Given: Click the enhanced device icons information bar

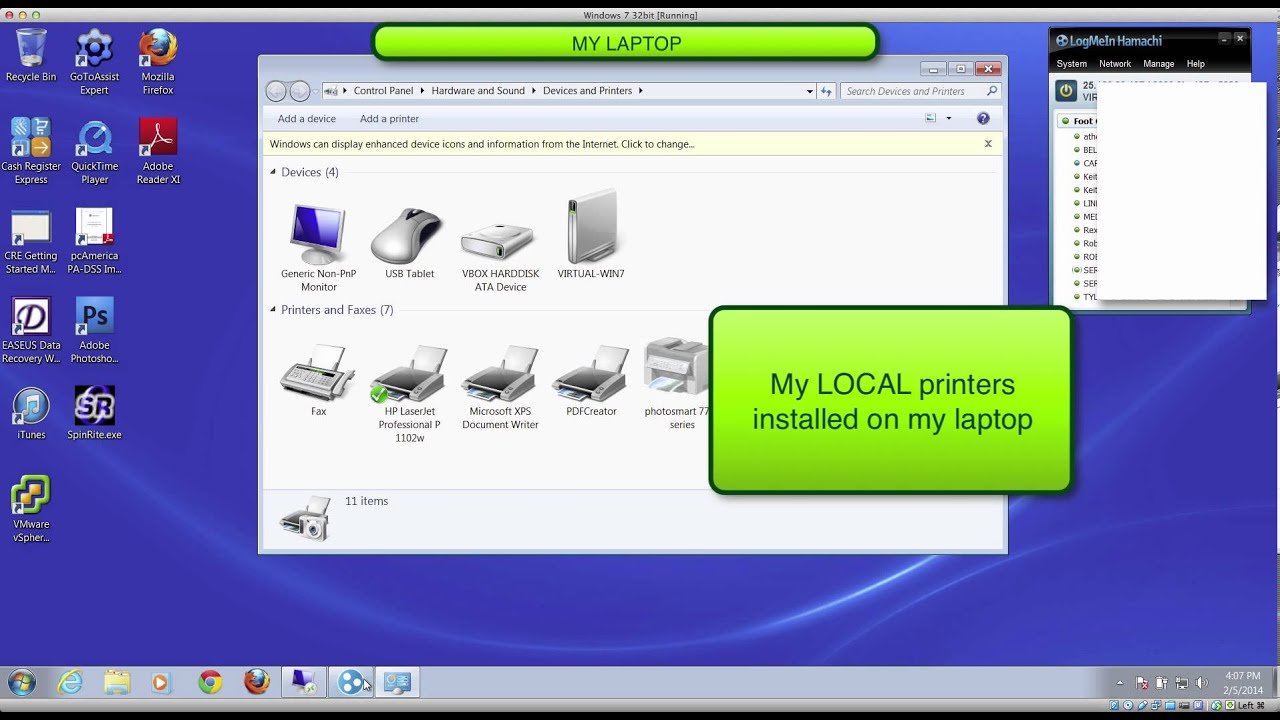Looking at the screenshot, I should click(x=632, y=144).
